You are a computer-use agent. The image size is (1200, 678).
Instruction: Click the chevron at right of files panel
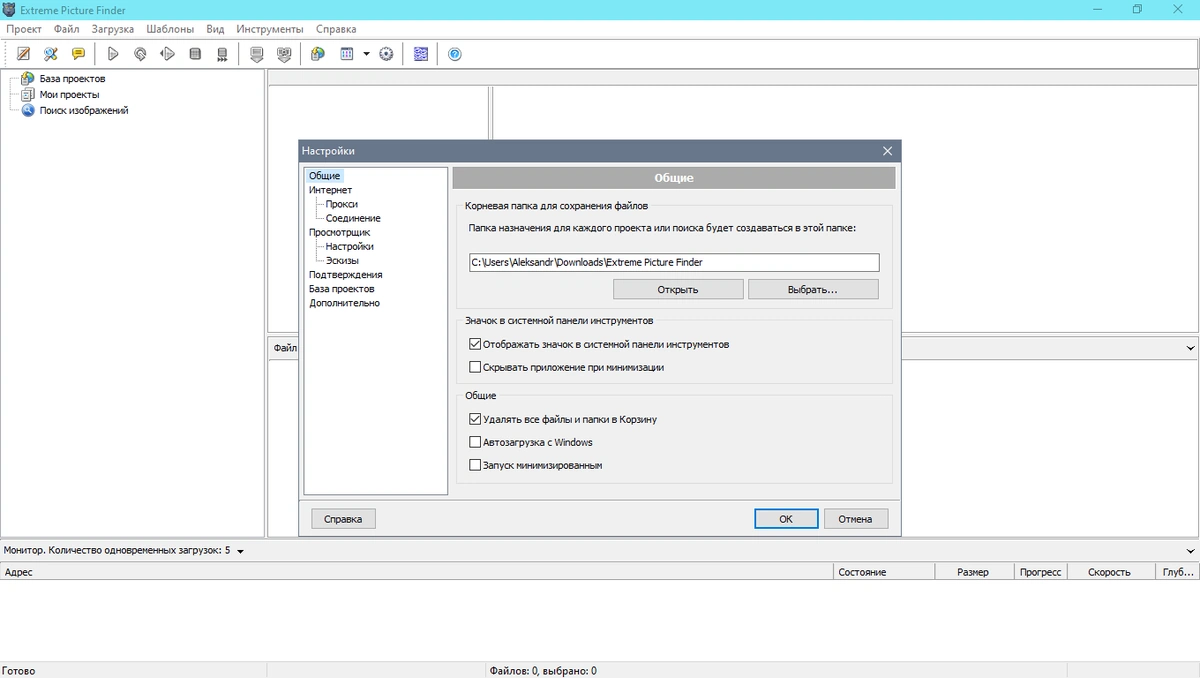click(1190, 348)
